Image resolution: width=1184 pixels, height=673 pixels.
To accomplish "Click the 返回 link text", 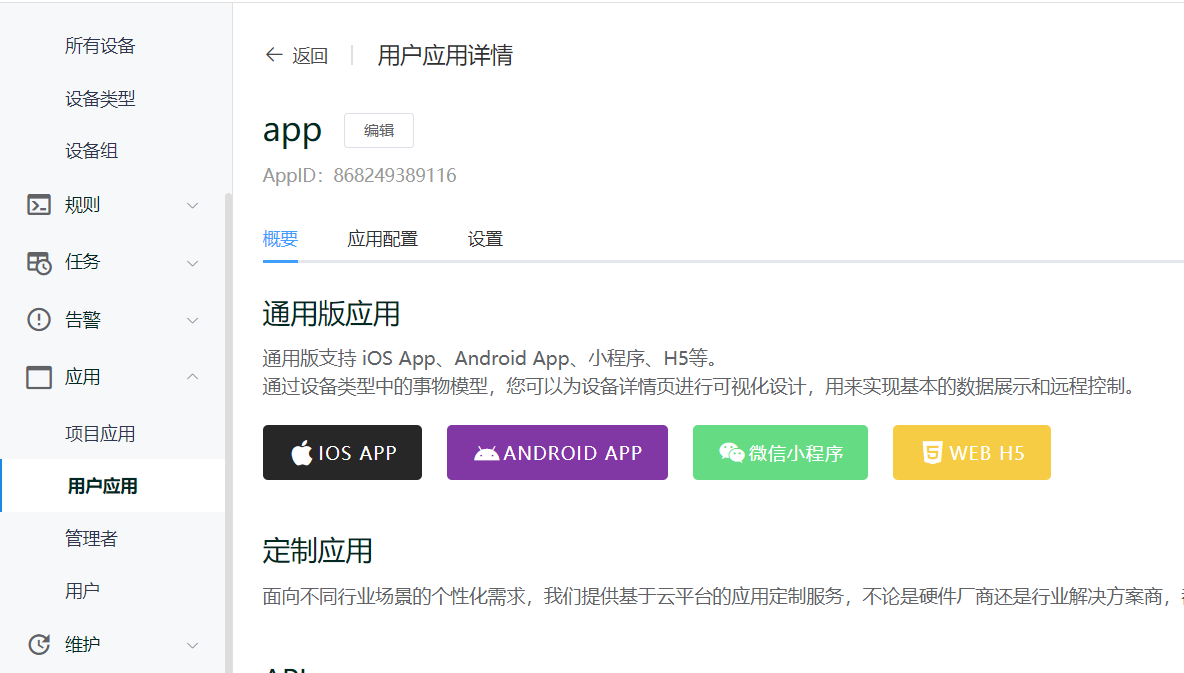I will pyautogui.click(x=310, y=56).
